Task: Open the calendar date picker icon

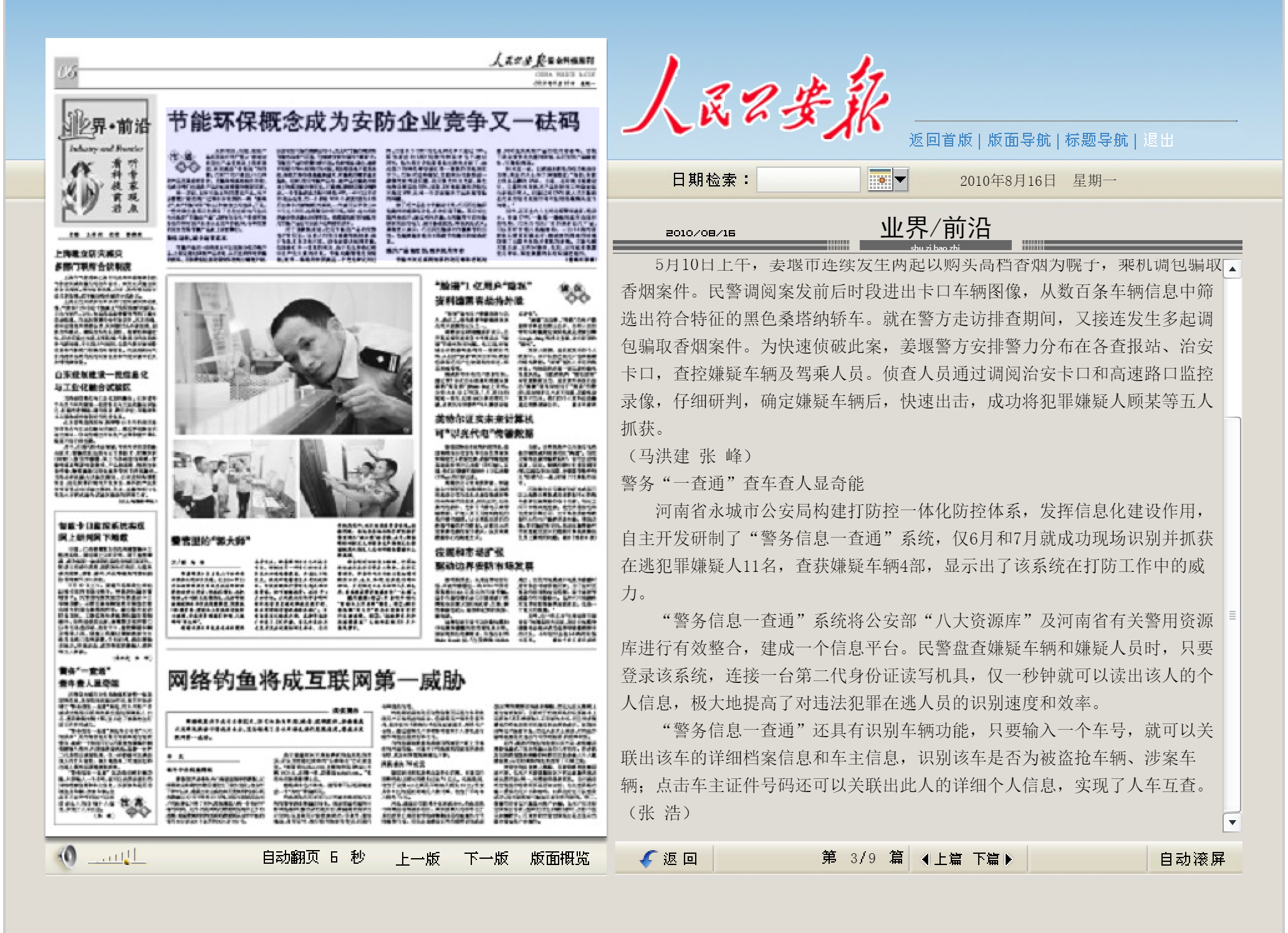Action: point(880,180)
